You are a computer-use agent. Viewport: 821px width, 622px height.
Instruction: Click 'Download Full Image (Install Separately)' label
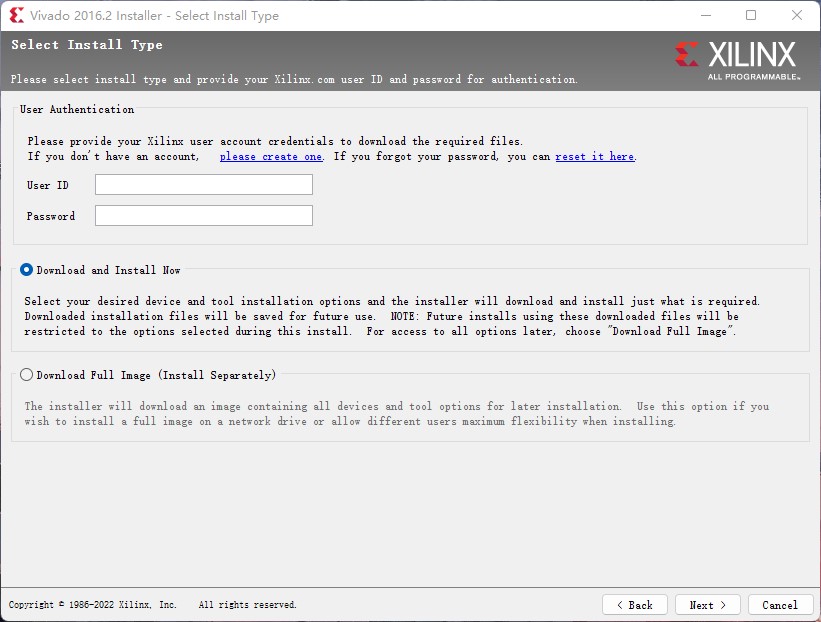click(156, 375)
